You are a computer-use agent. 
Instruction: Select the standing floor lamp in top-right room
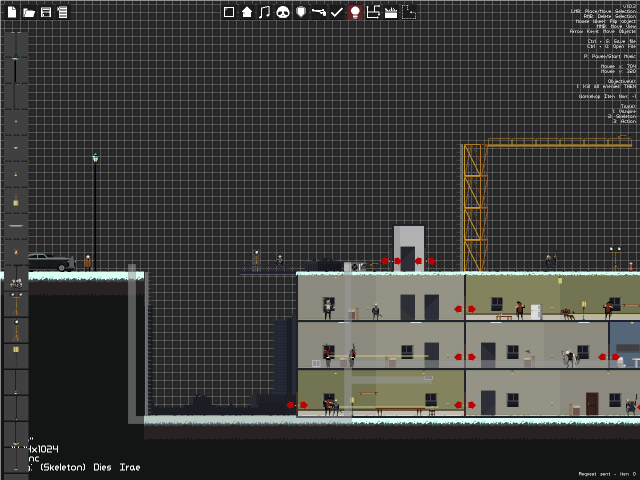click(584, 311)
